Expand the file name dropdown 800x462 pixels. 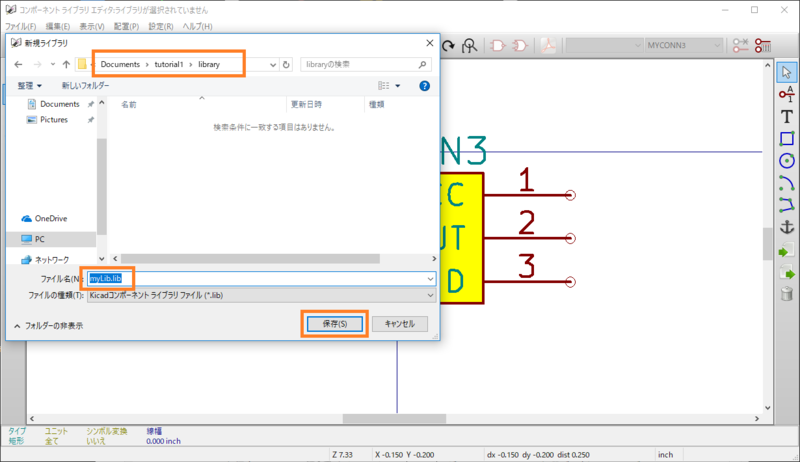(430, 279)
